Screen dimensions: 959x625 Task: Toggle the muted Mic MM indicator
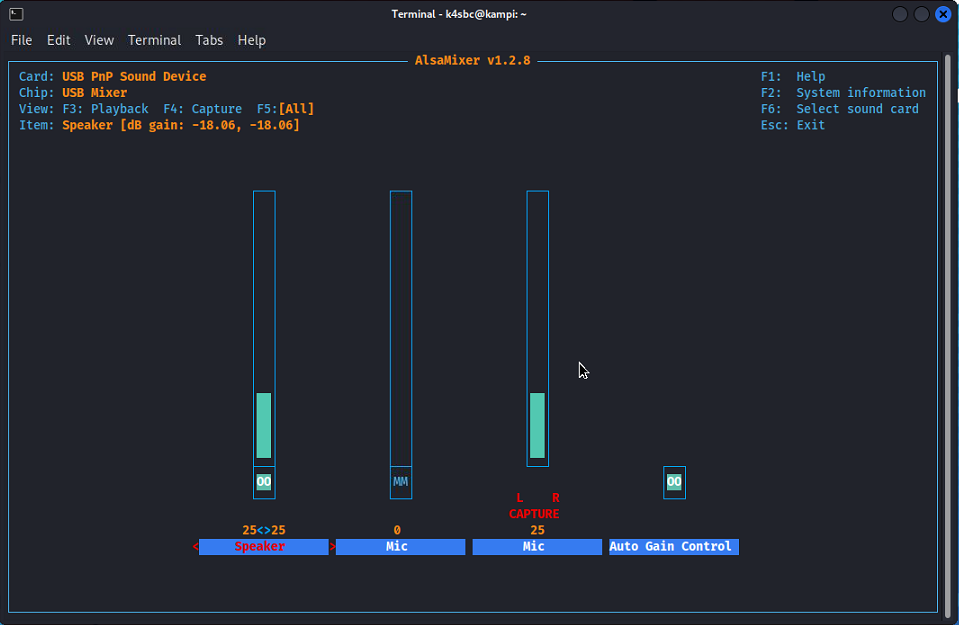(x=401, y=482)
